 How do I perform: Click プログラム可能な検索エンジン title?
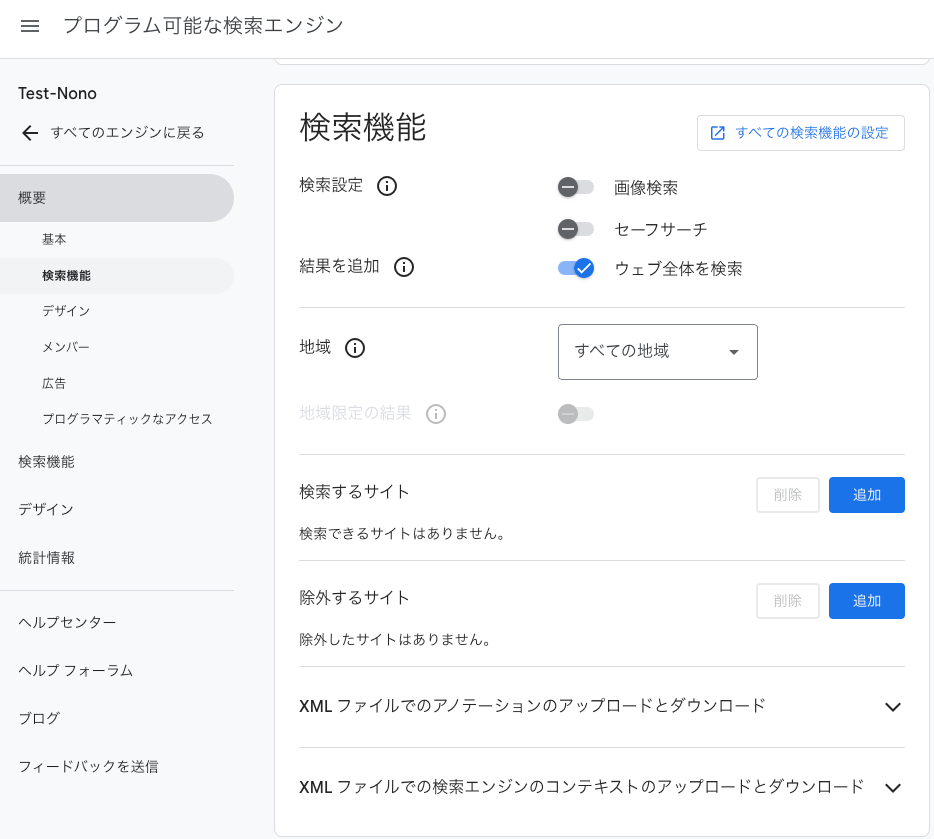point(203,26)
